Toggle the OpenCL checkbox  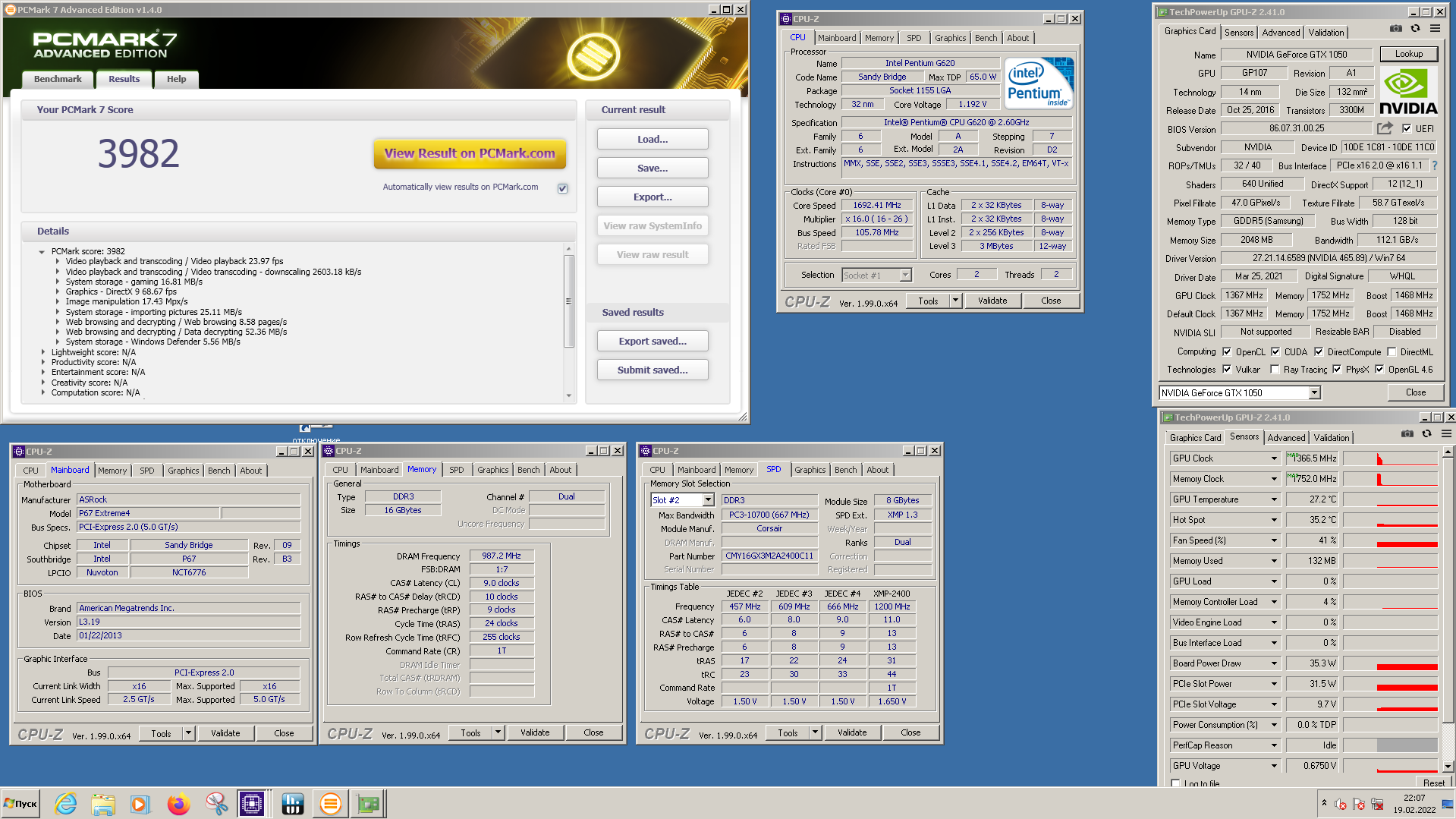1227,351
